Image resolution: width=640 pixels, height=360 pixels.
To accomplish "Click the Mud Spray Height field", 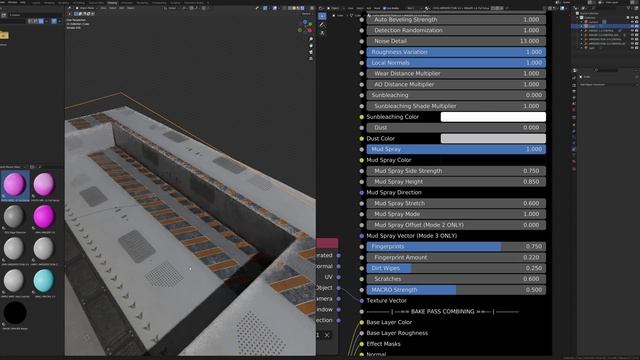I will (456, 182).
